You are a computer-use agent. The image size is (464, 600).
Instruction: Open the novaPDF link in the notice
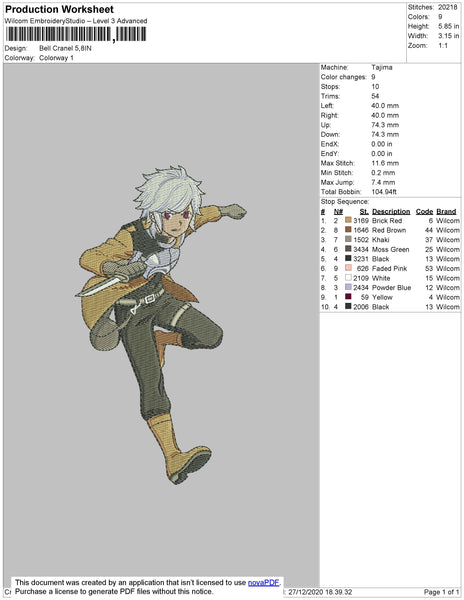(264, 582)
